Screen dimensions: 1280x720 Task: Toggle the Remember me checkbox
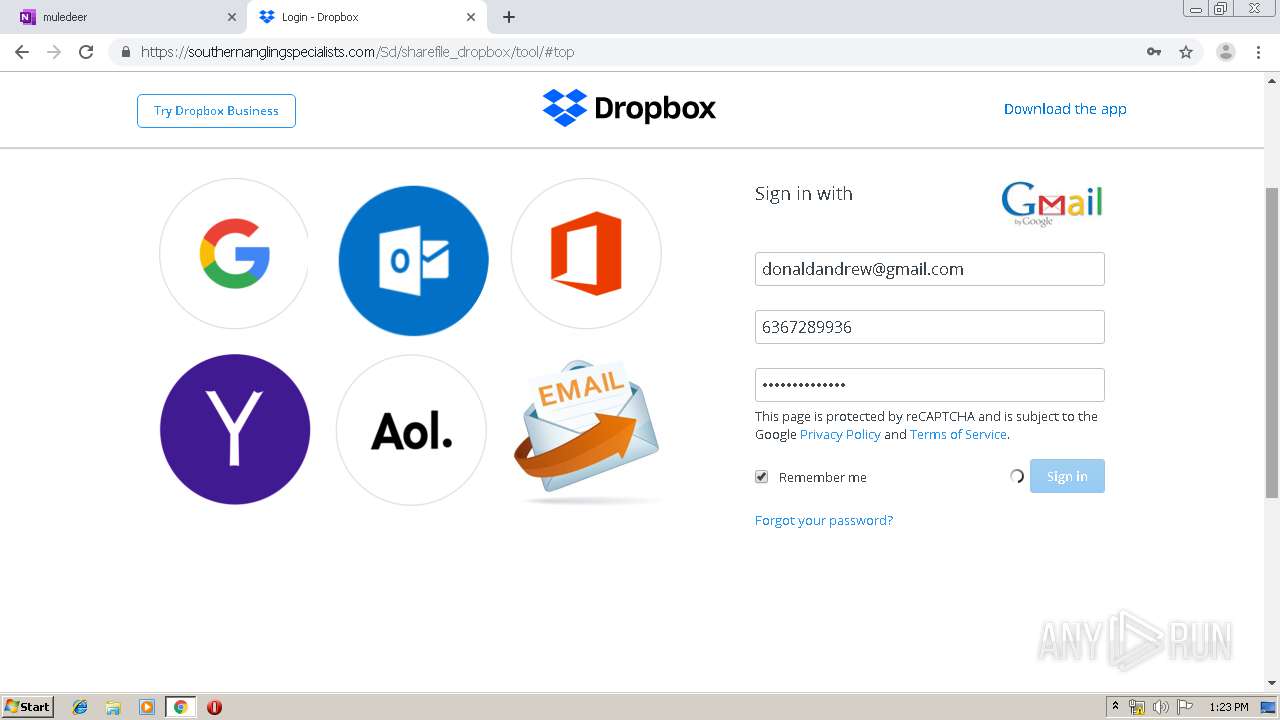coord(762,477)
